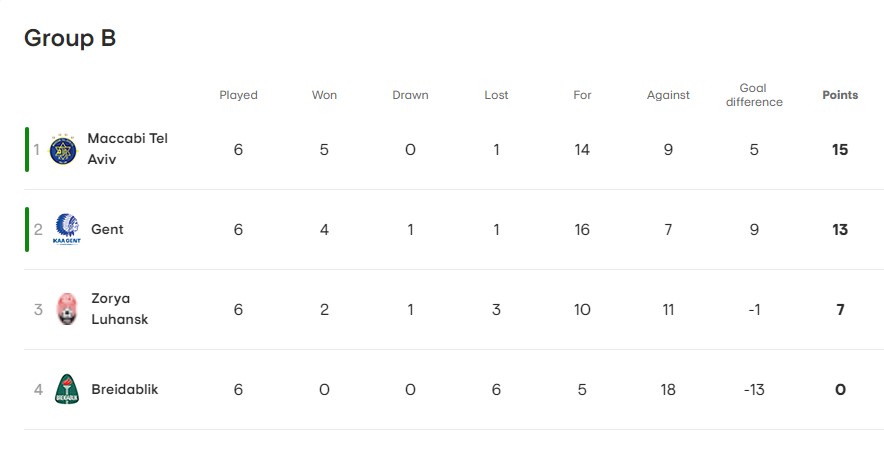Click the Zorya Luhansk club crest
This screenshot has height=455, width=884.
click(66, 310)
